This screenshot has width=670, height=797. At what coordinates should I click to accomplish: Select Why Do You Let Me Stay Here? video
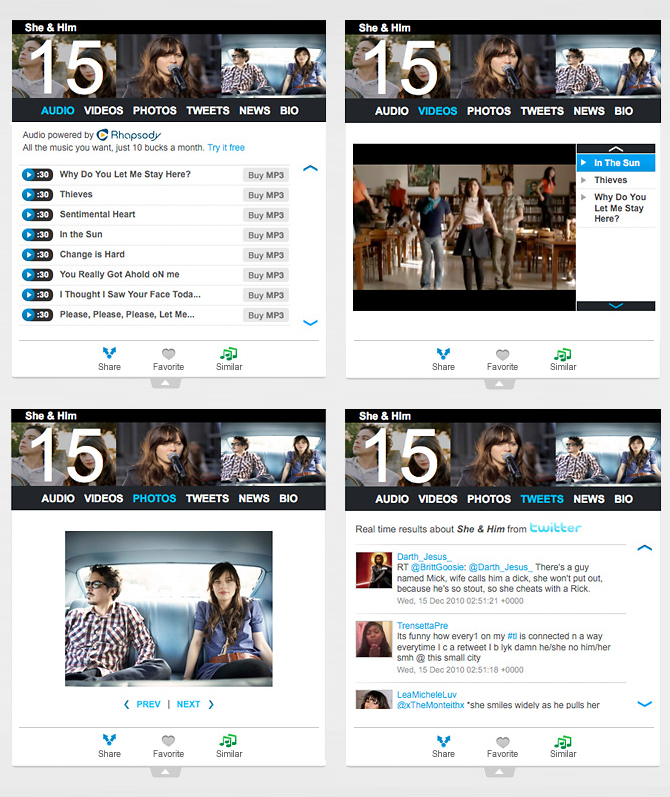click(616, 208)
